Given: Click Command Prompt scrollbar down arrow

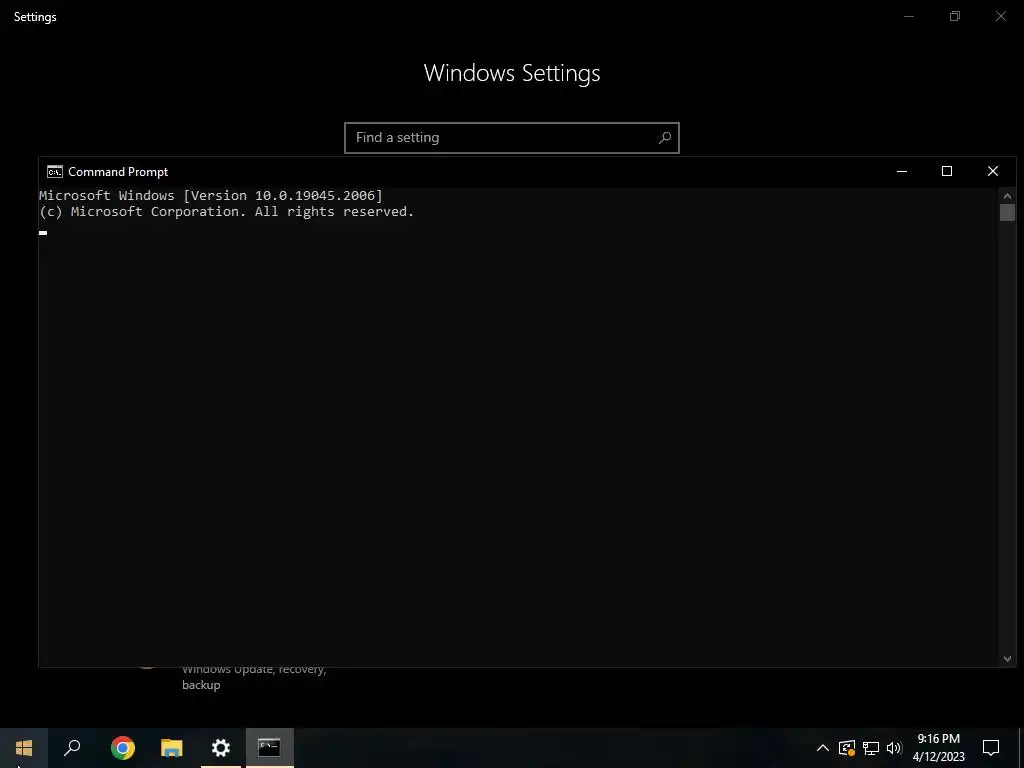Looking at the screenshot, I should click(1007, 659).
